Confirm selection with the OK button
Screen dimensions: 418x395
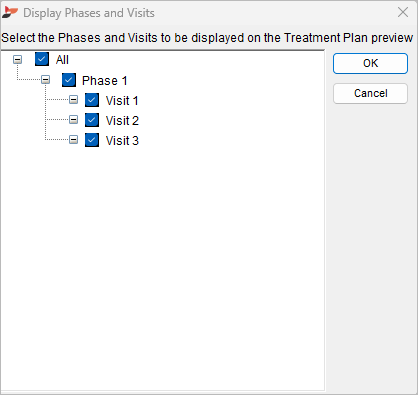tap(370, 63)
